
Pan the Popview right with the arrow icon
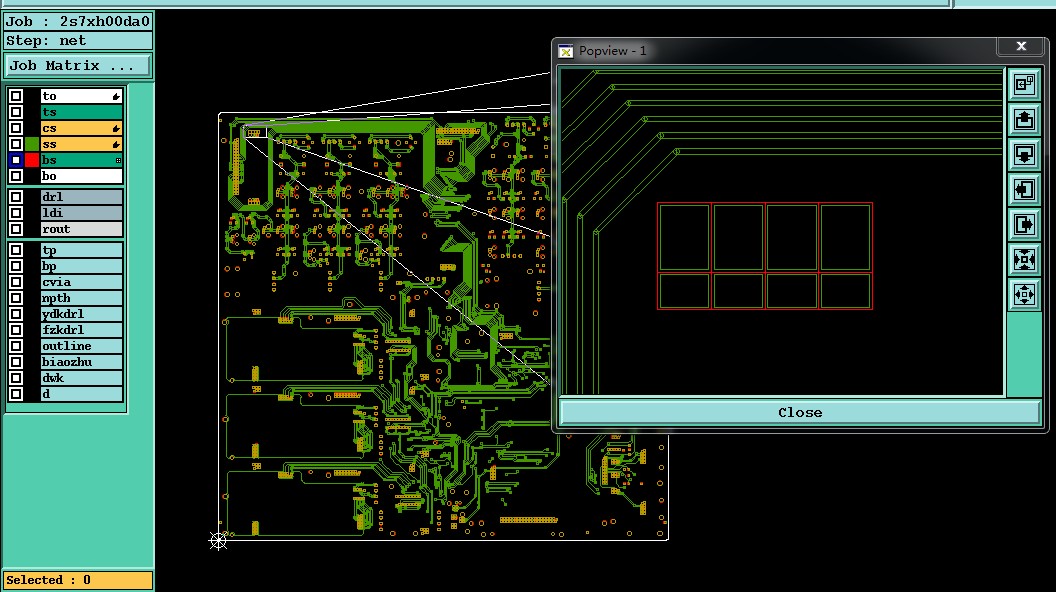[x=1024, y=224]
